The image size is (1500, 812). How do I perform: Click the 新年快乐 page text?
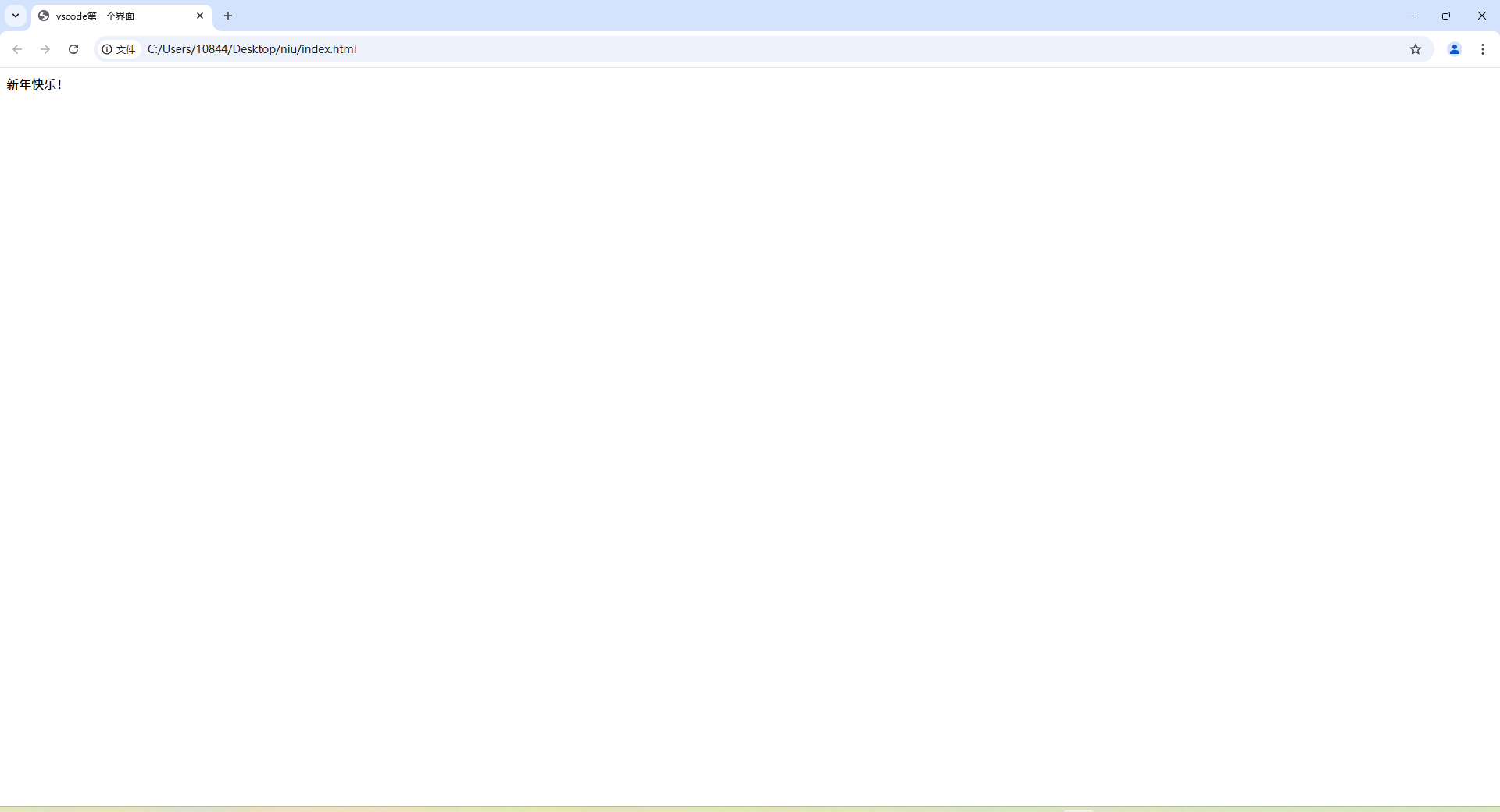(34, 84)
